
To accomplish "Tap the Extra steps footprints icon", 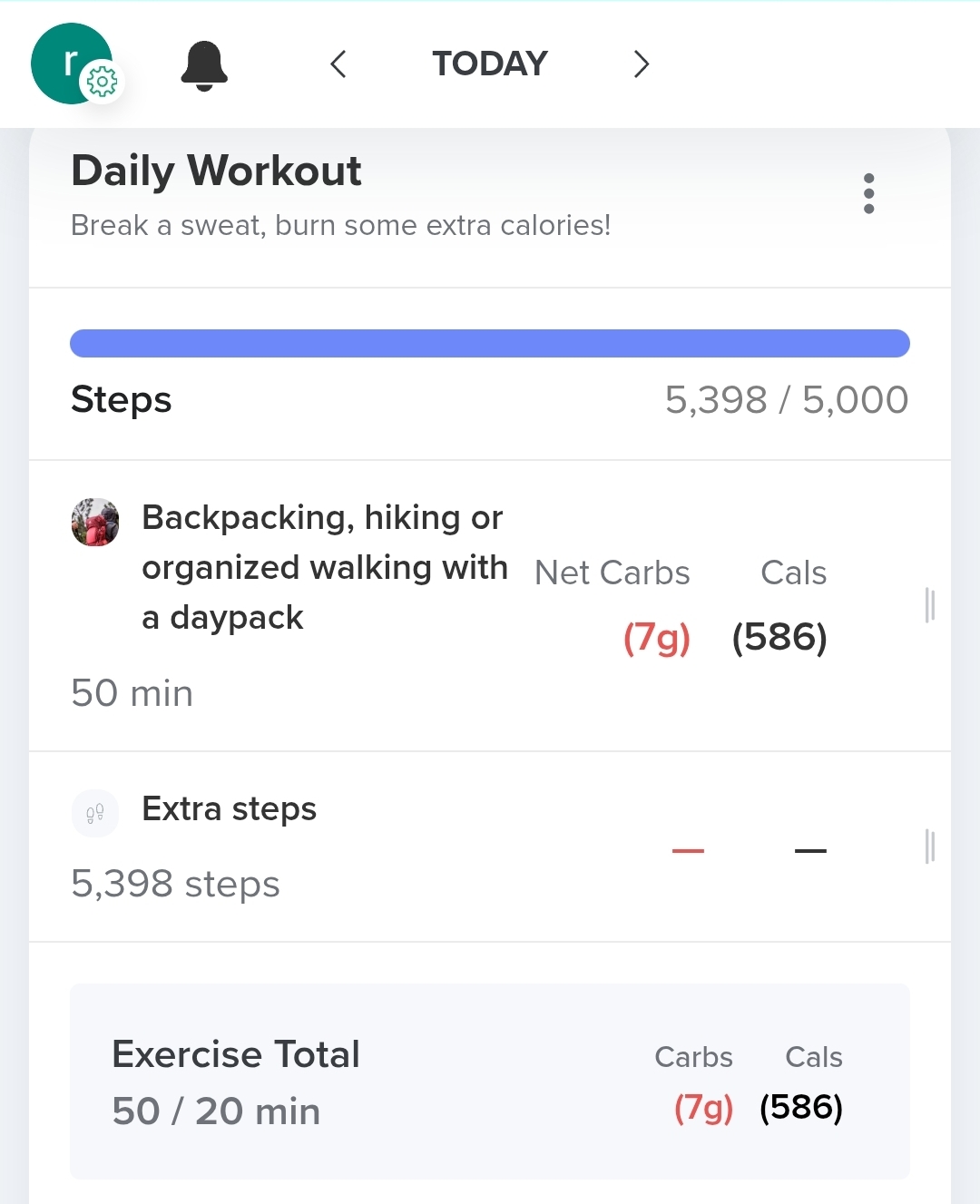I will click(95, 813).
